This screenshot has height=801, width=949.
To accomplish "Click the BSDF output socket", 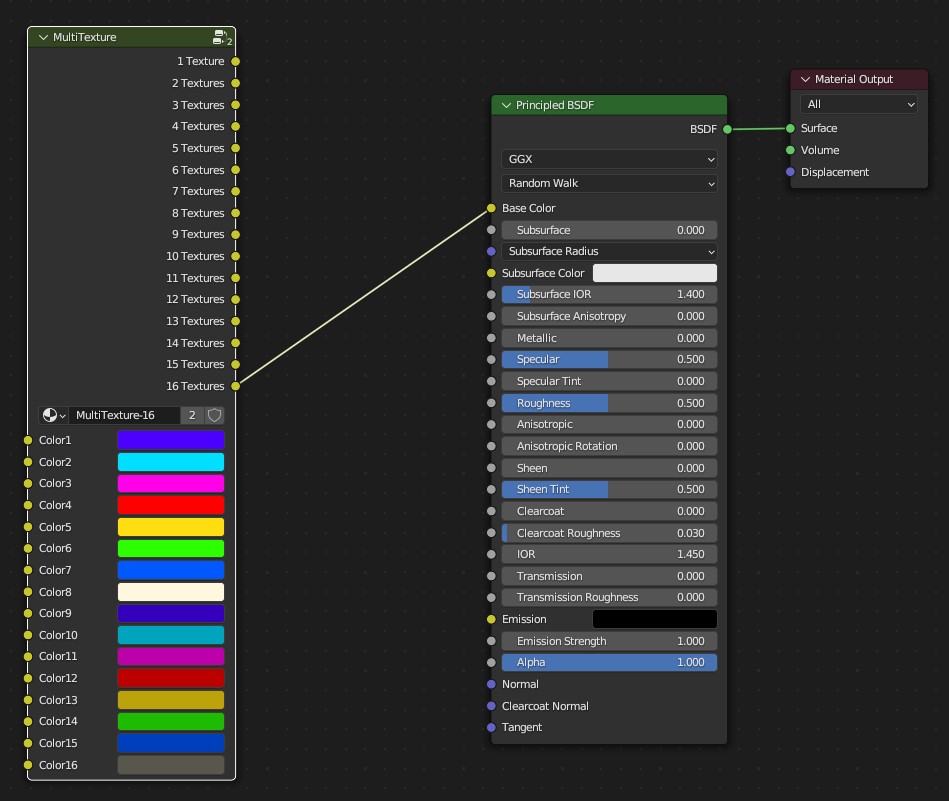I will [727, 129].
